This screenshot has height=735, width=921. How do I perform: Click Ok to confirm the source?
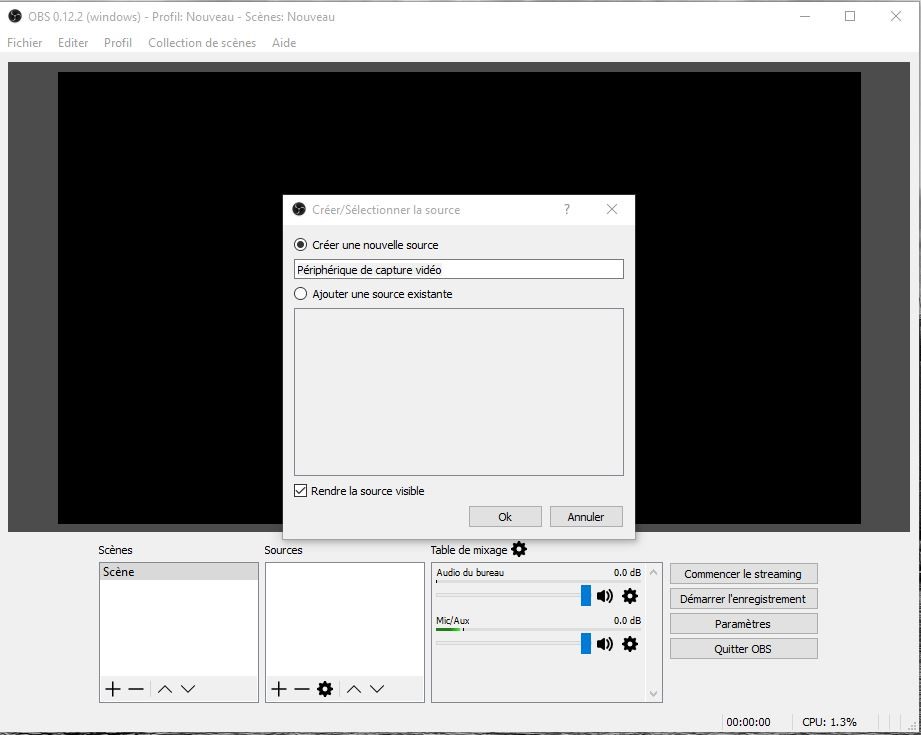505,517
